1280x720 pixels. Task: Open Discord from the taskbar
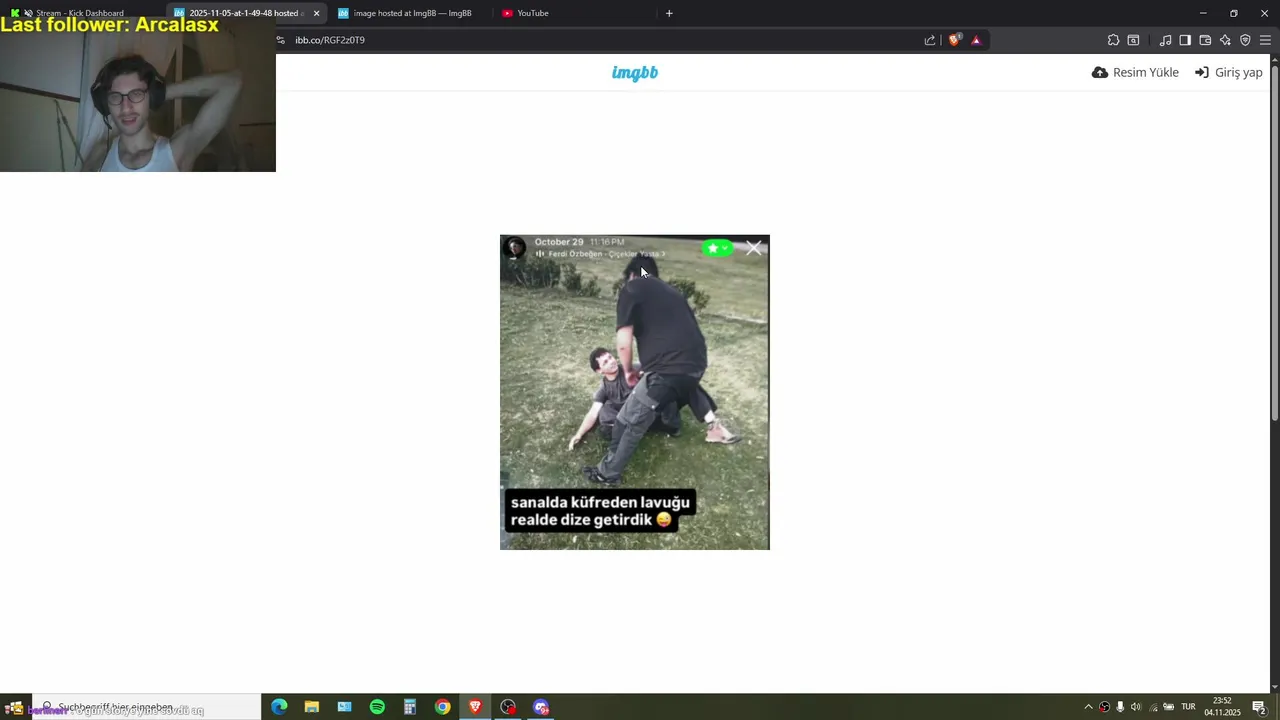(541, 707)
